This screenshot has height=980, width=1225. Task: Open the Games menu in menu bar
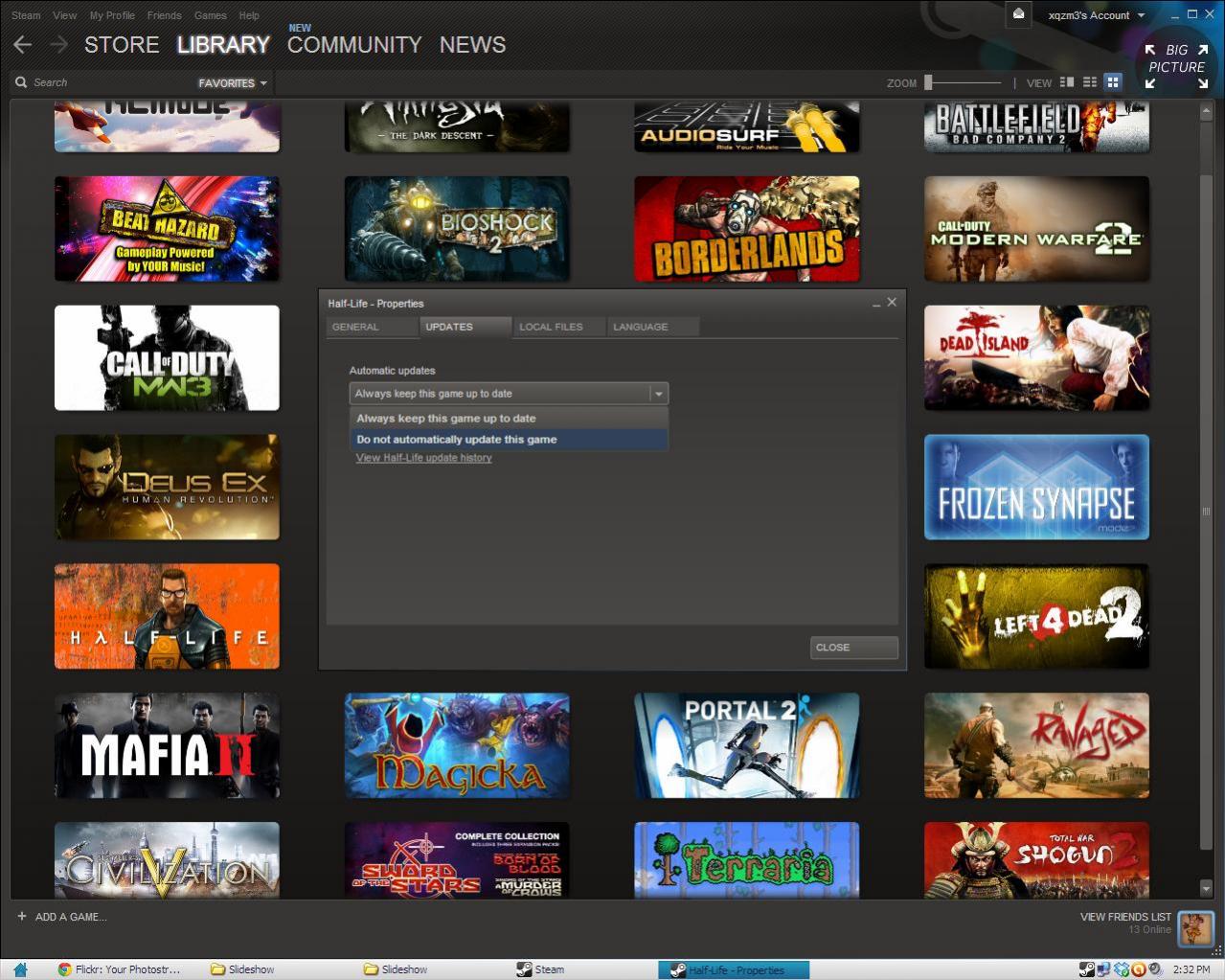pyautogui.click(x=210, y=15)
